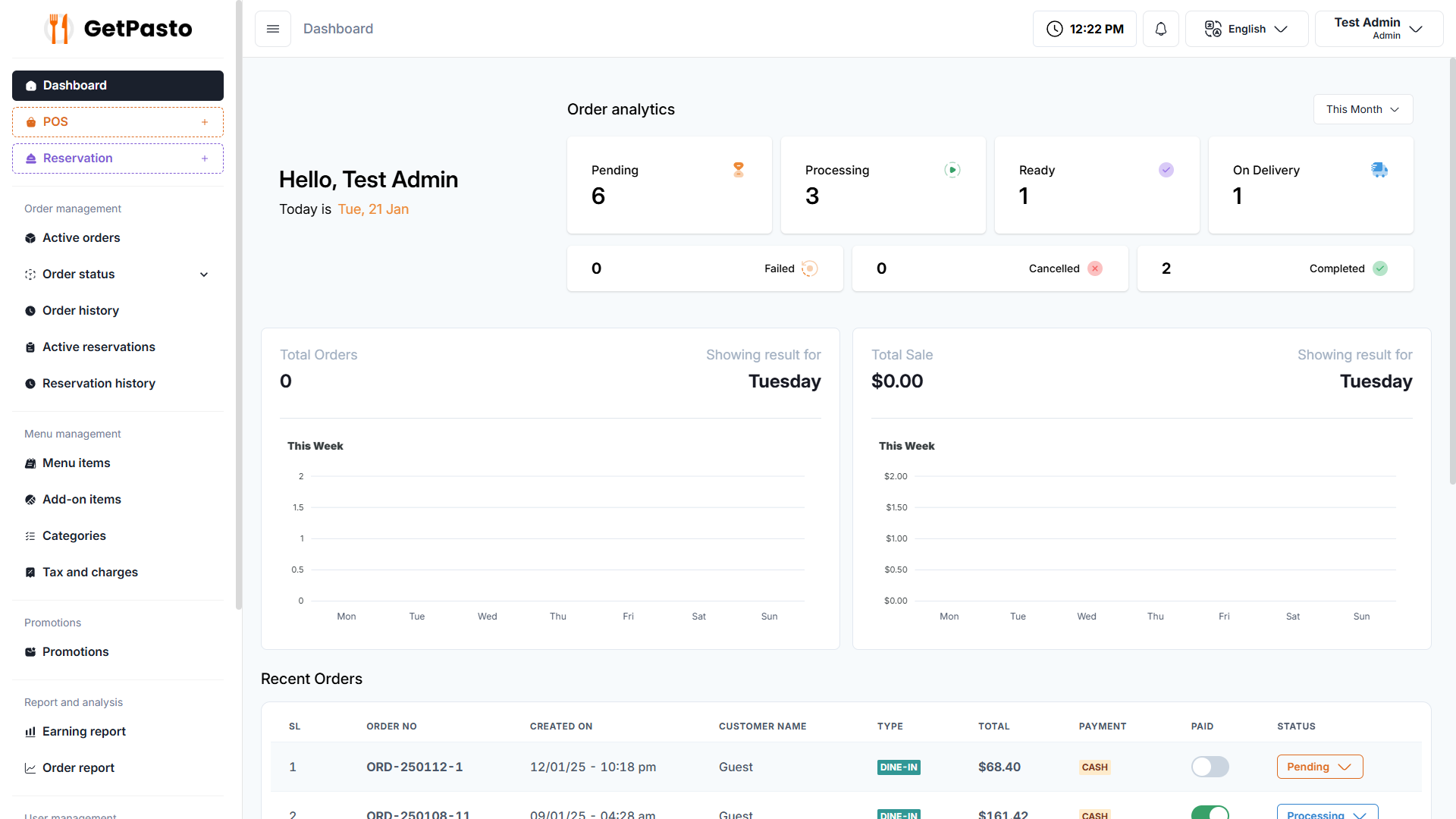This screenshot has height=819, width=1456.
Task: Click the hamburger menu toggle icon
Action: click(x=273, y=29)
